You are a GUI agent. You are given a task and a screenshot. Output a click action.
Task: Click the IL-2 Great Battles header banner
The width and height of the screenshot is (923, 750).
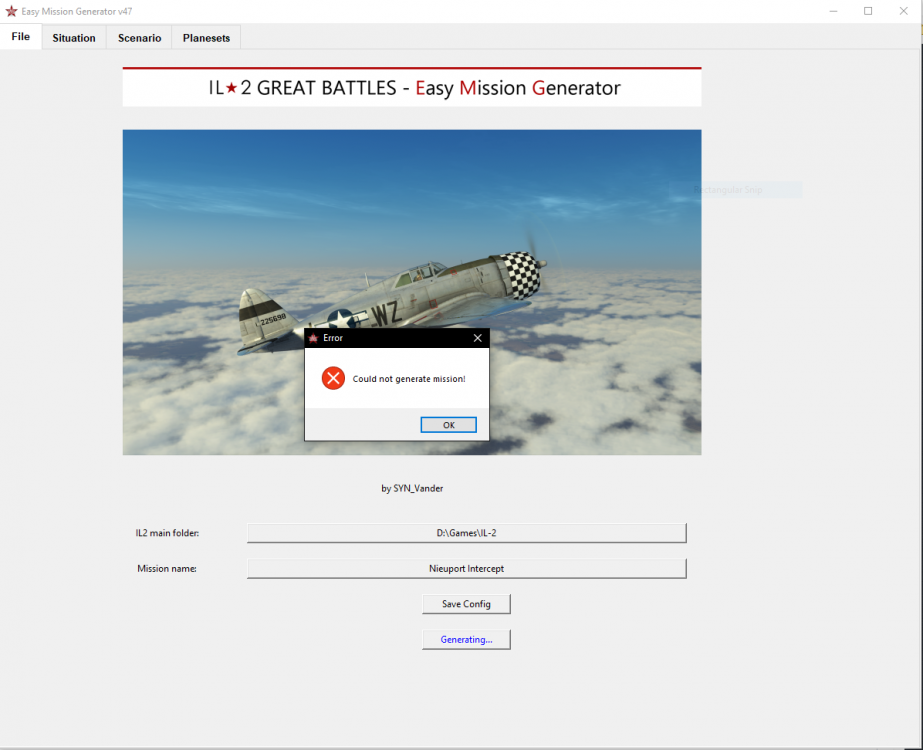(x=411, y=88)
